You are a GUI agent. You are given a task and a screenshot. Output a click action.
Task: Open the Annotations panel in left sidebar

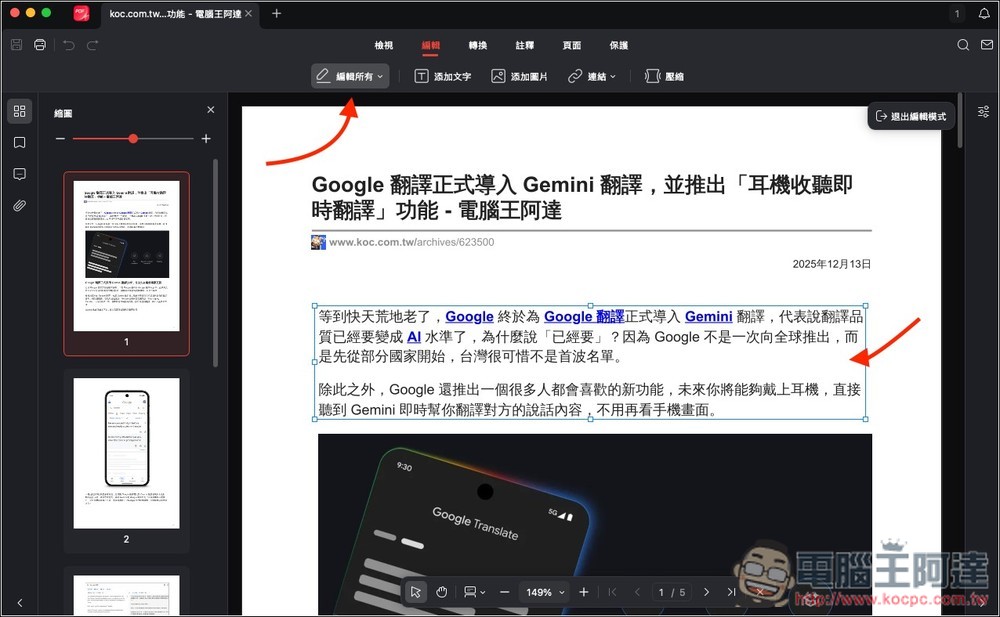click(x=19, y=174)
